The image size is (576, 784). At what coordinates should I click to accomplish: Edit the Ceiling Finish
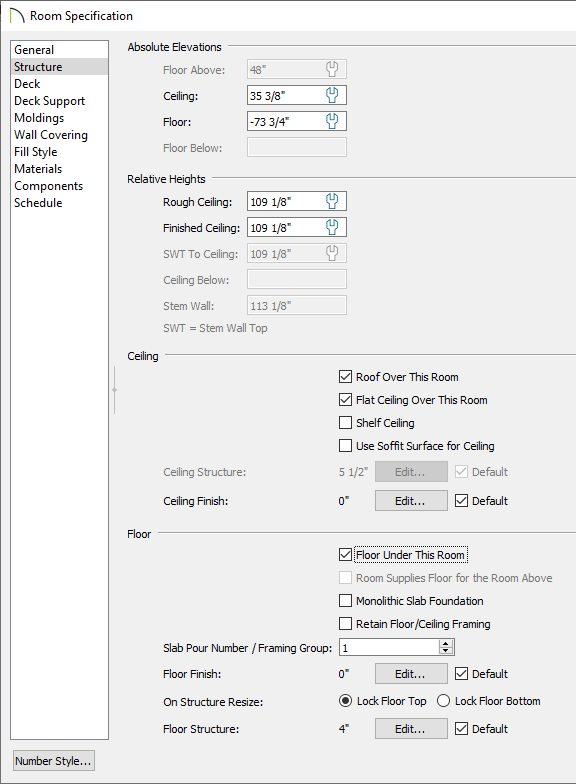(x=411, y=500)
